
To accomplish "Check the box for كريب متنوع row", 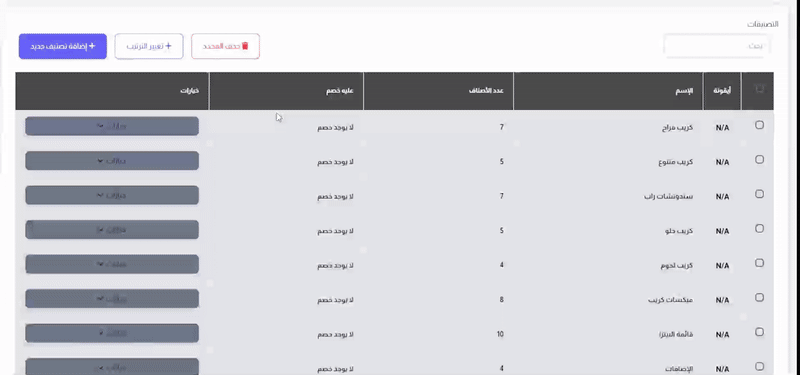I will (759, 160).
